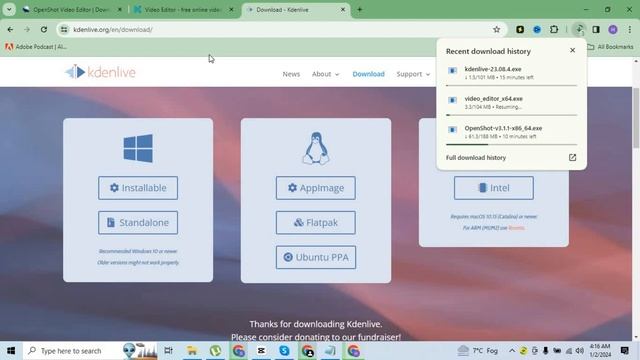Open the Extensions puzzle-piece icon
The width and height of the screenshot is (640, 360).
[x=554, y=29]
